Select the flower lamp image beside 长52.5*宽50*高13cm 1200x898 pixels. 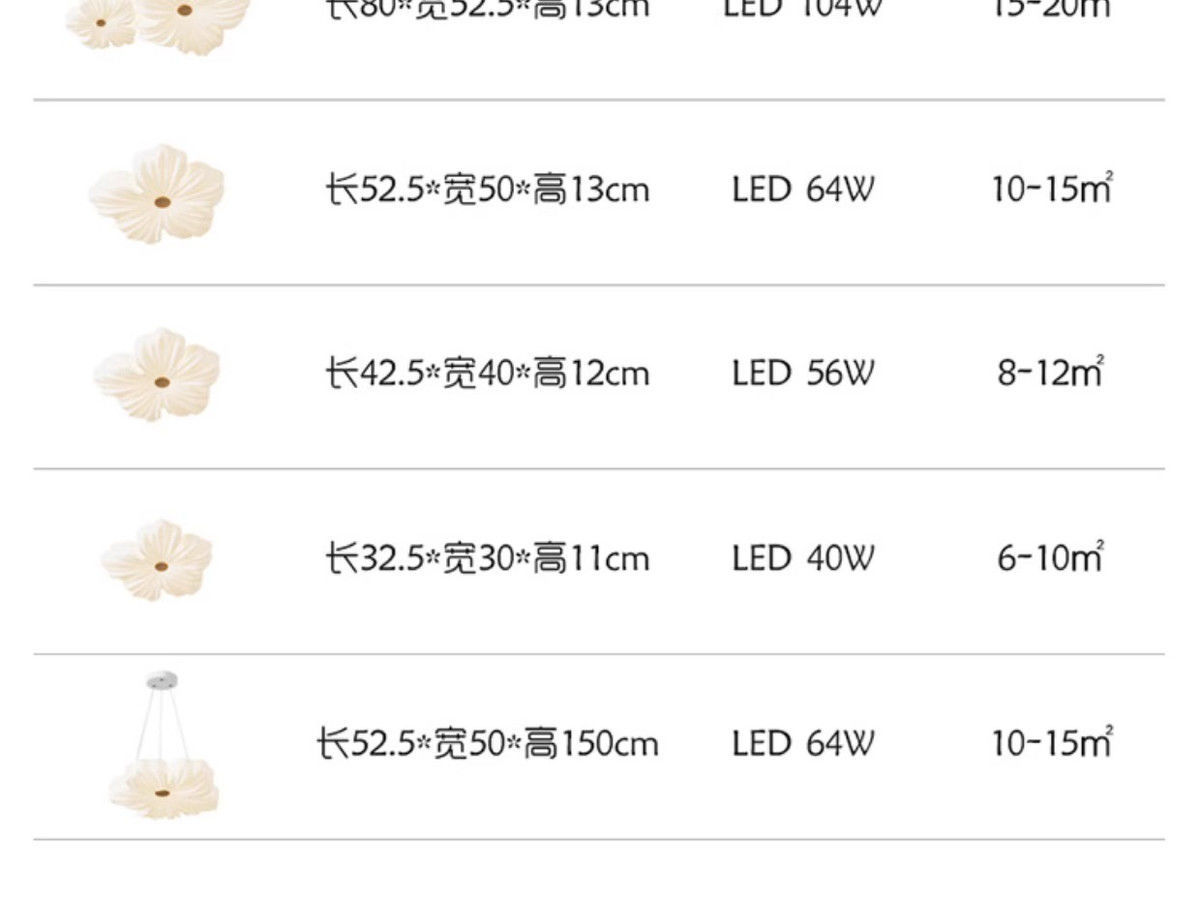pyautogui.click(x=158, y=193)
